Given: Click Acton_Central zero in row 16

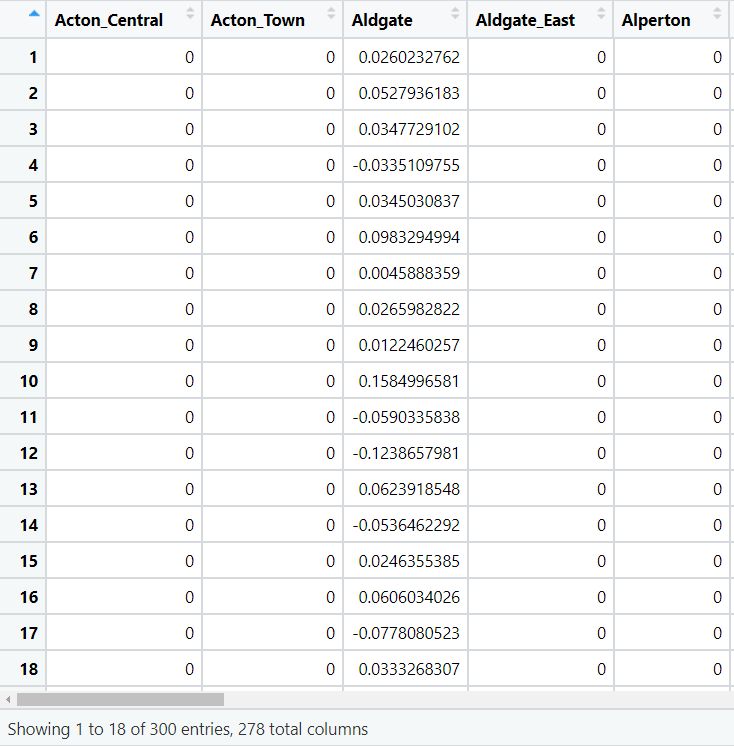Looking at the screenshot, I should (x=189, y=597).
